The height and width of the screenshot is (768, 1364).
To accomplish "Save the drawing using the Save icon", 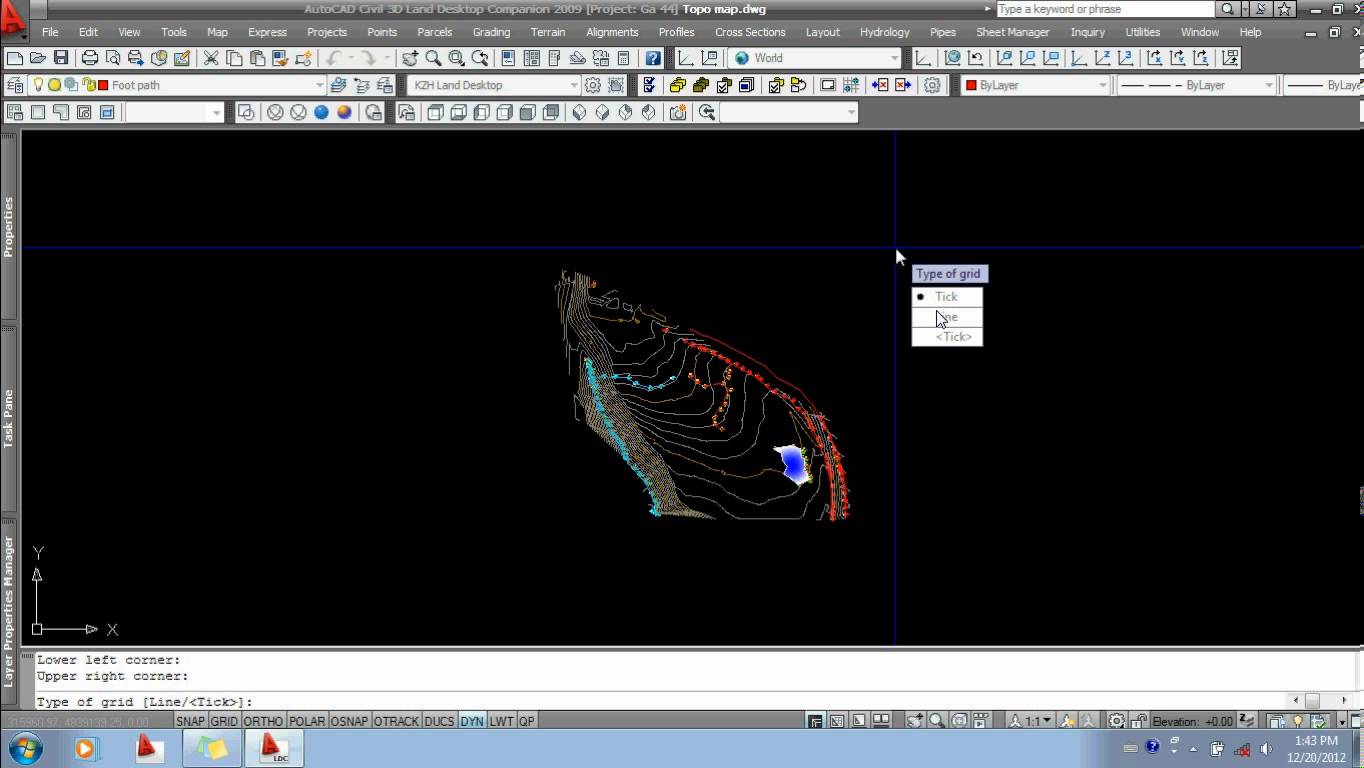I will 60,57.
